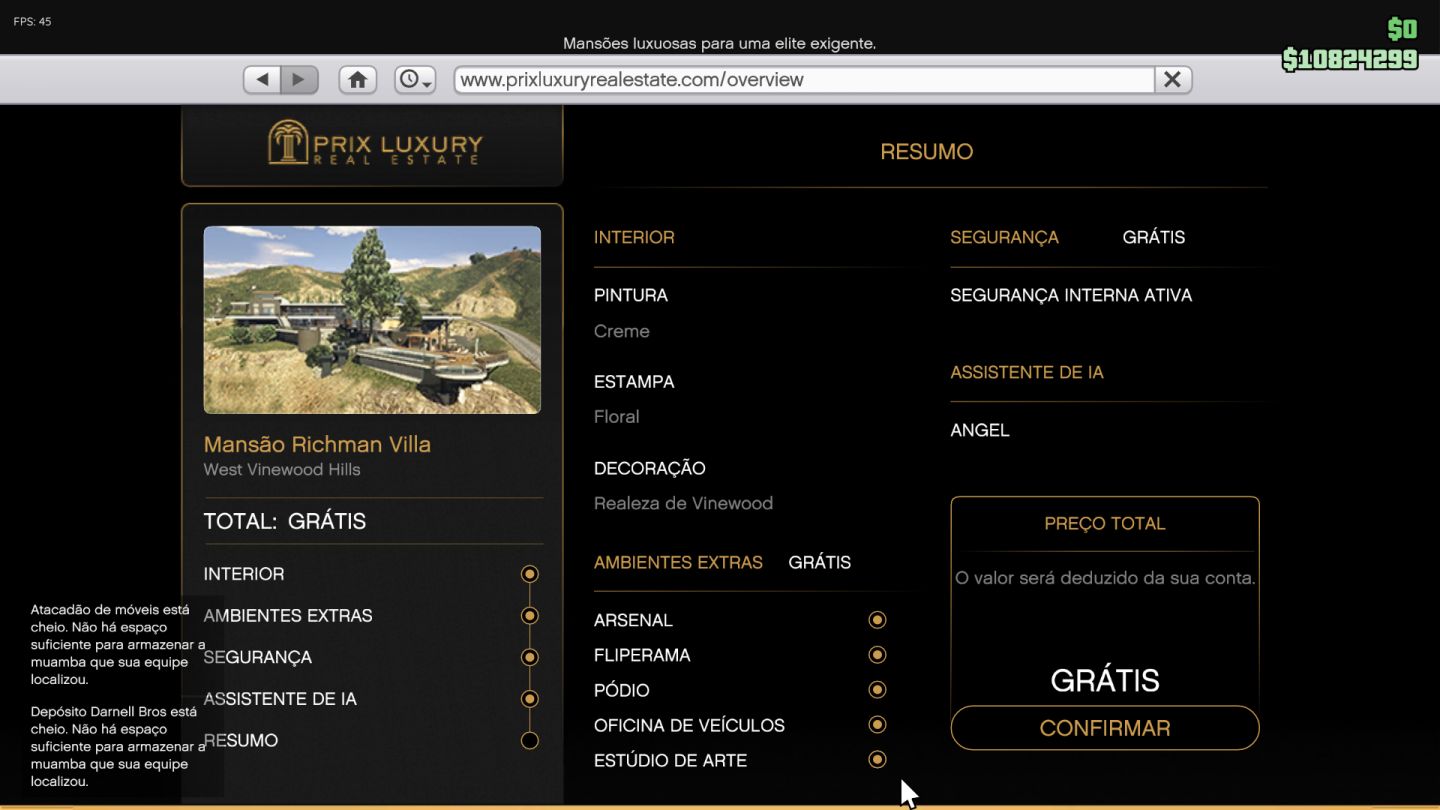The image size is (1440, 810).
Task: Click the 'Resumo' page title
Action: pyautogui.click(x=927, y=152)
